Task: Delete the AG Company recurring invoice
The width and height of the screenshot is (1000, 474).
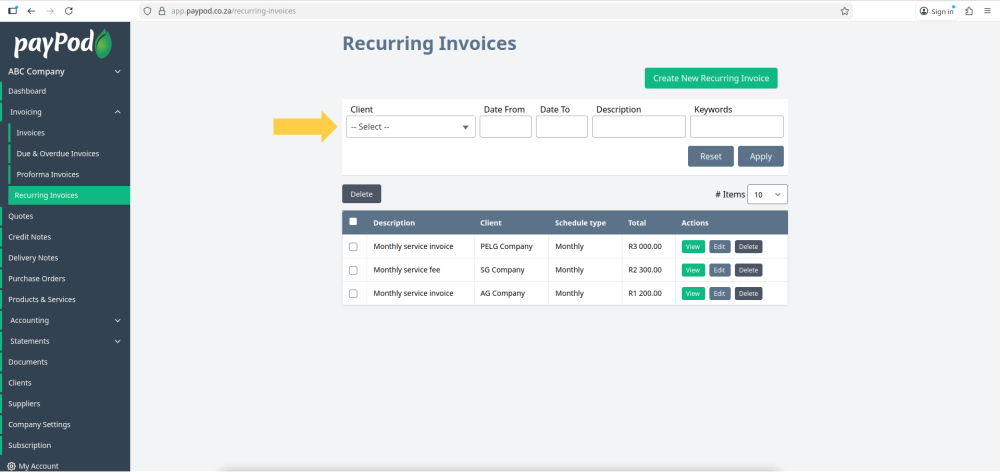Action: (749, 293)
